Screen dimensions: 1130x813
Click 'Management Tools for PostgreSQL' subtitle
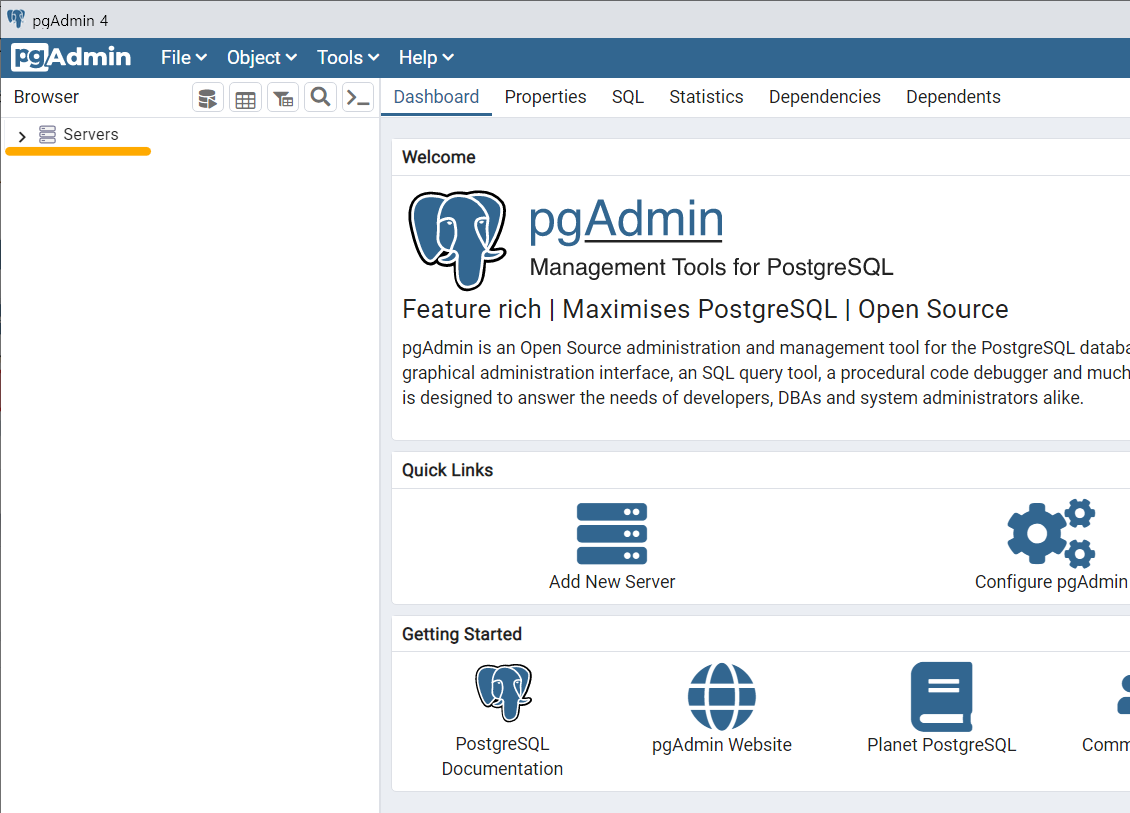(x=711, y=267)
